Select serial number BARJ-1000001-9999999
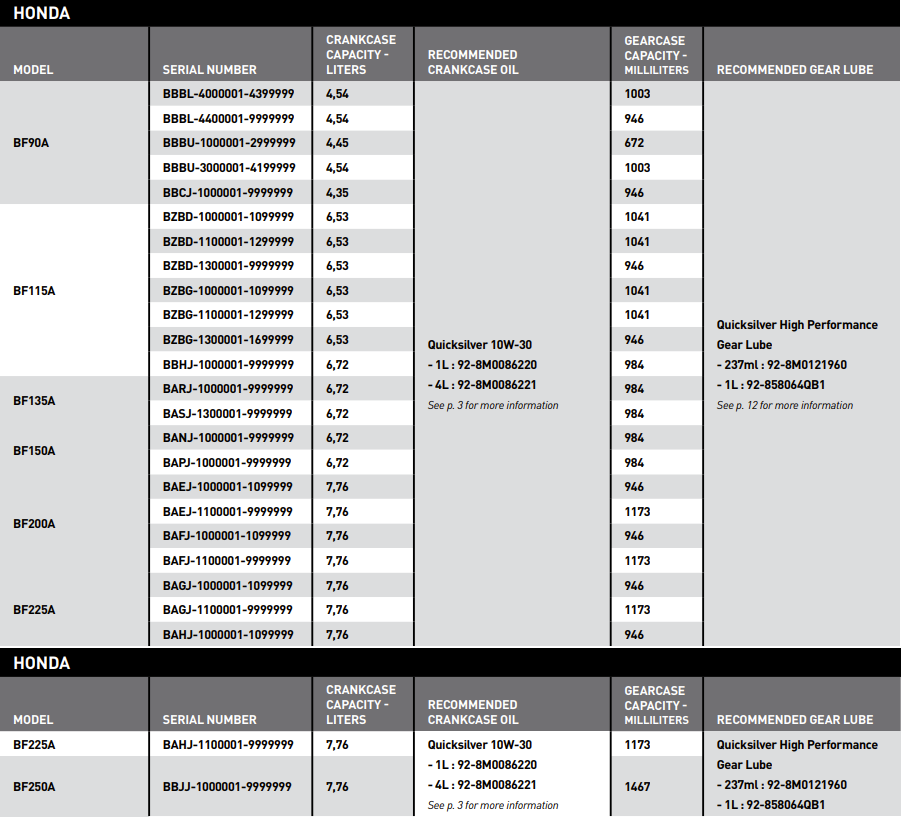The image size is (901, 818). coord(228,389)
